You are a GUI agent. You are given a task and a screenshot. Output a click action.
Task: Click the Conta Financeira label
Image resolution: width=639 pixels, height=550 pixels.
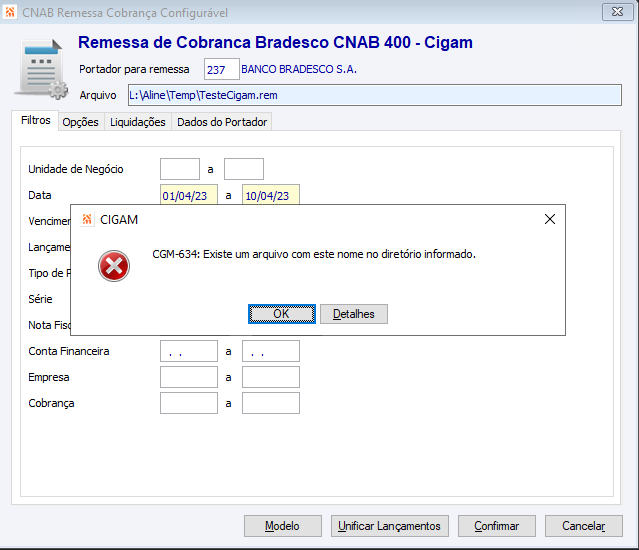point(69,351)
